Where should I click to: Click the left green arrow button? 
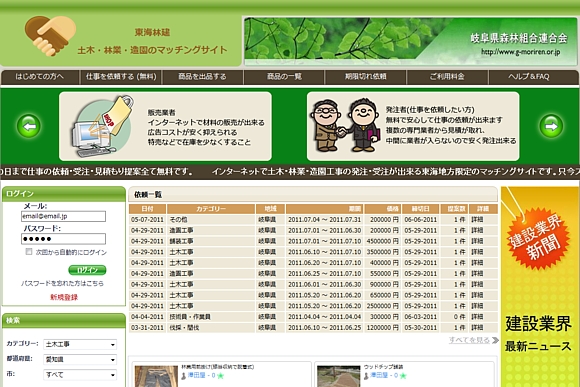click(28, 126)
